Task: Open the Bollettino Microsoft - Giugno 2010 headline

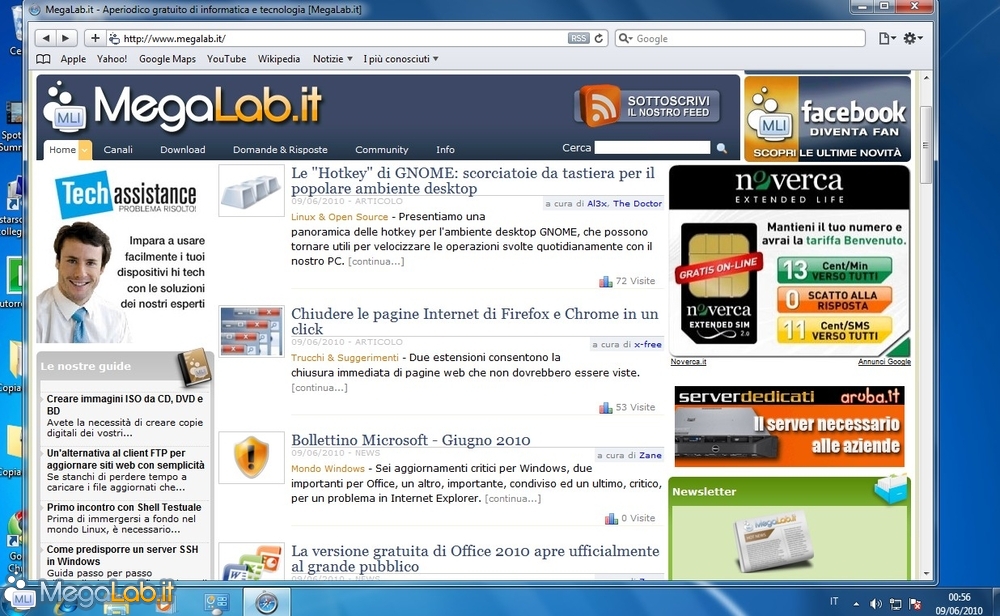Action: [x=411, y=440]
